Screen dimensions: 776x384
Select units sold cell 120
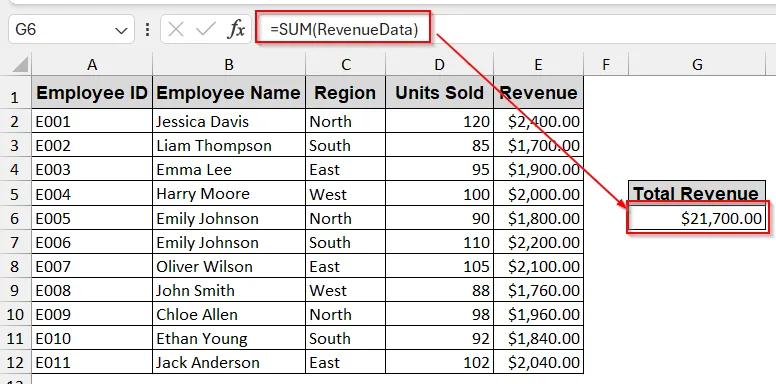[439, 121]
